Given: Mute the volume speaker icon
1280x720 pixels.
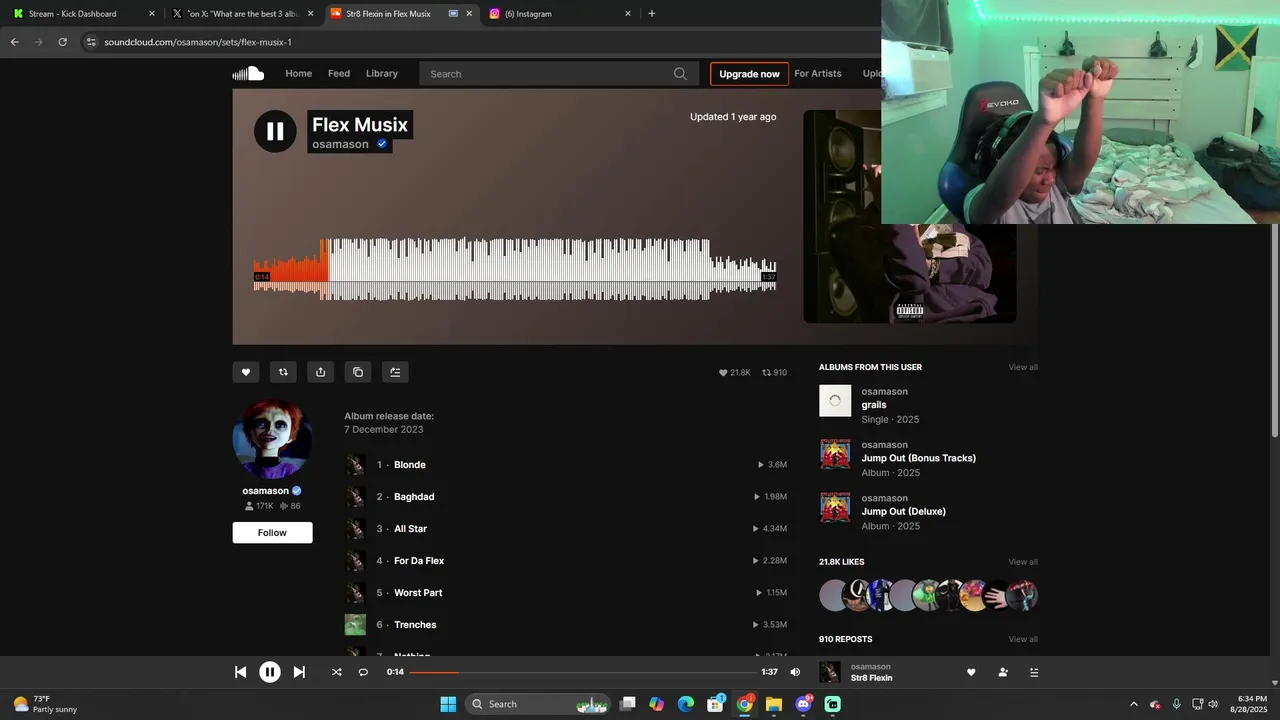Looking at the screenshot, I should pyautogui.click(x=795, y=672).
